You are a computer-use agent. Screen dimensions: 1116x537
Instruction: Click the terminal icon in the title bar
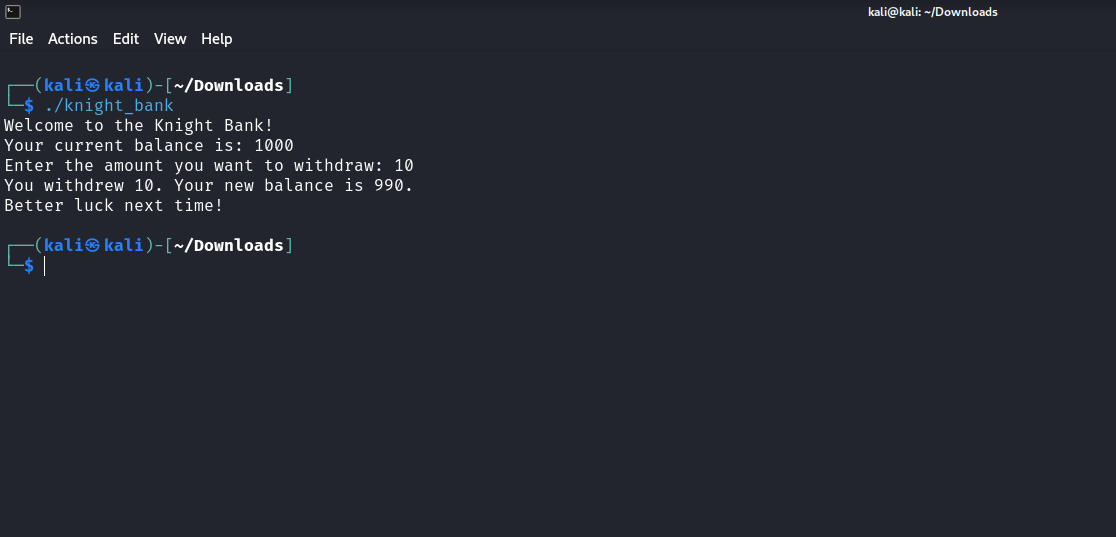[13, 11]
